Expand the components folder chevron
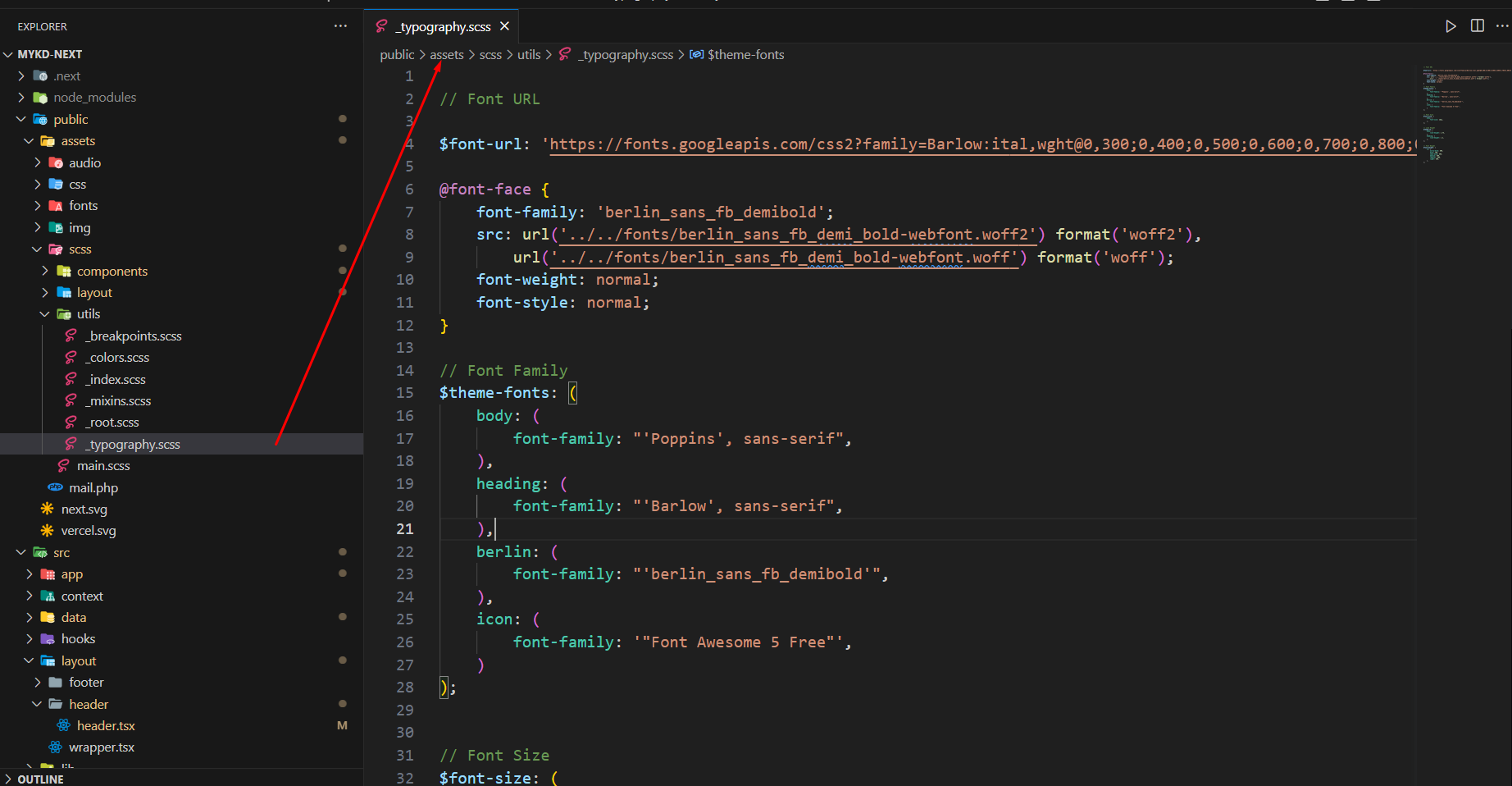 [45, 271]
